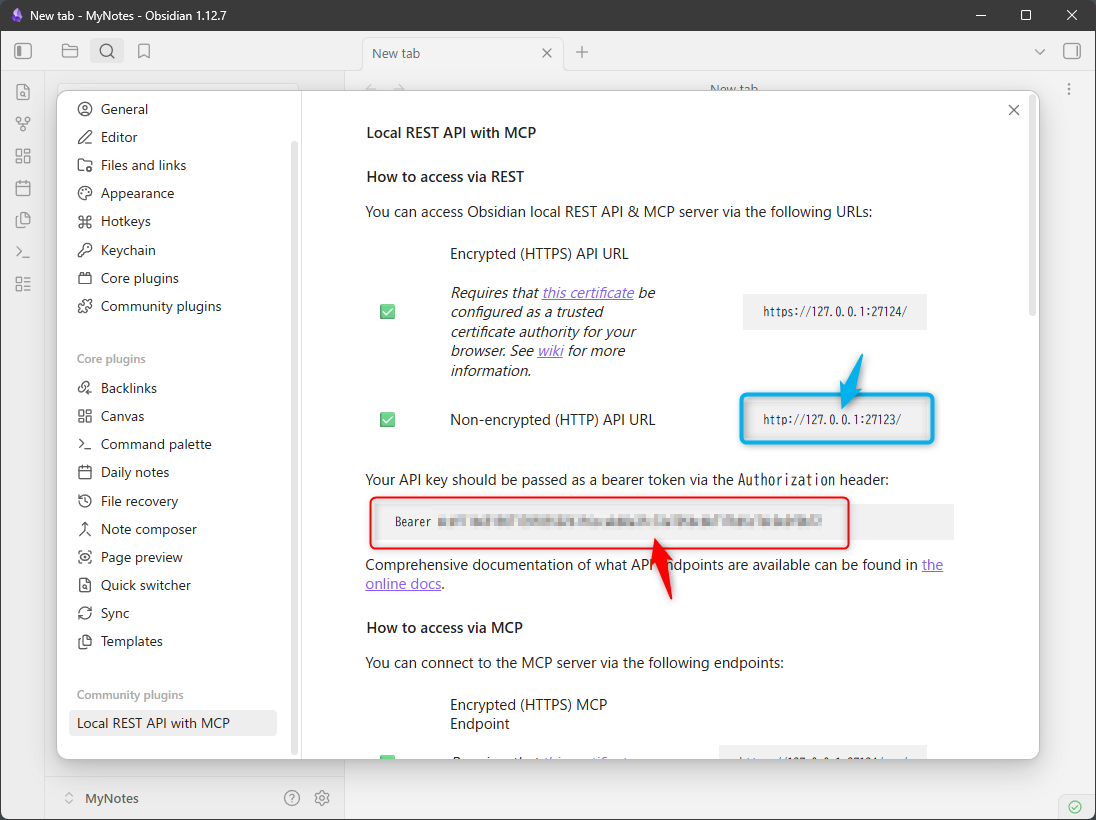Viewport: 1096px width, 820px height.
Task: Open graph view ribbon icon
Action: pos(23,124)
